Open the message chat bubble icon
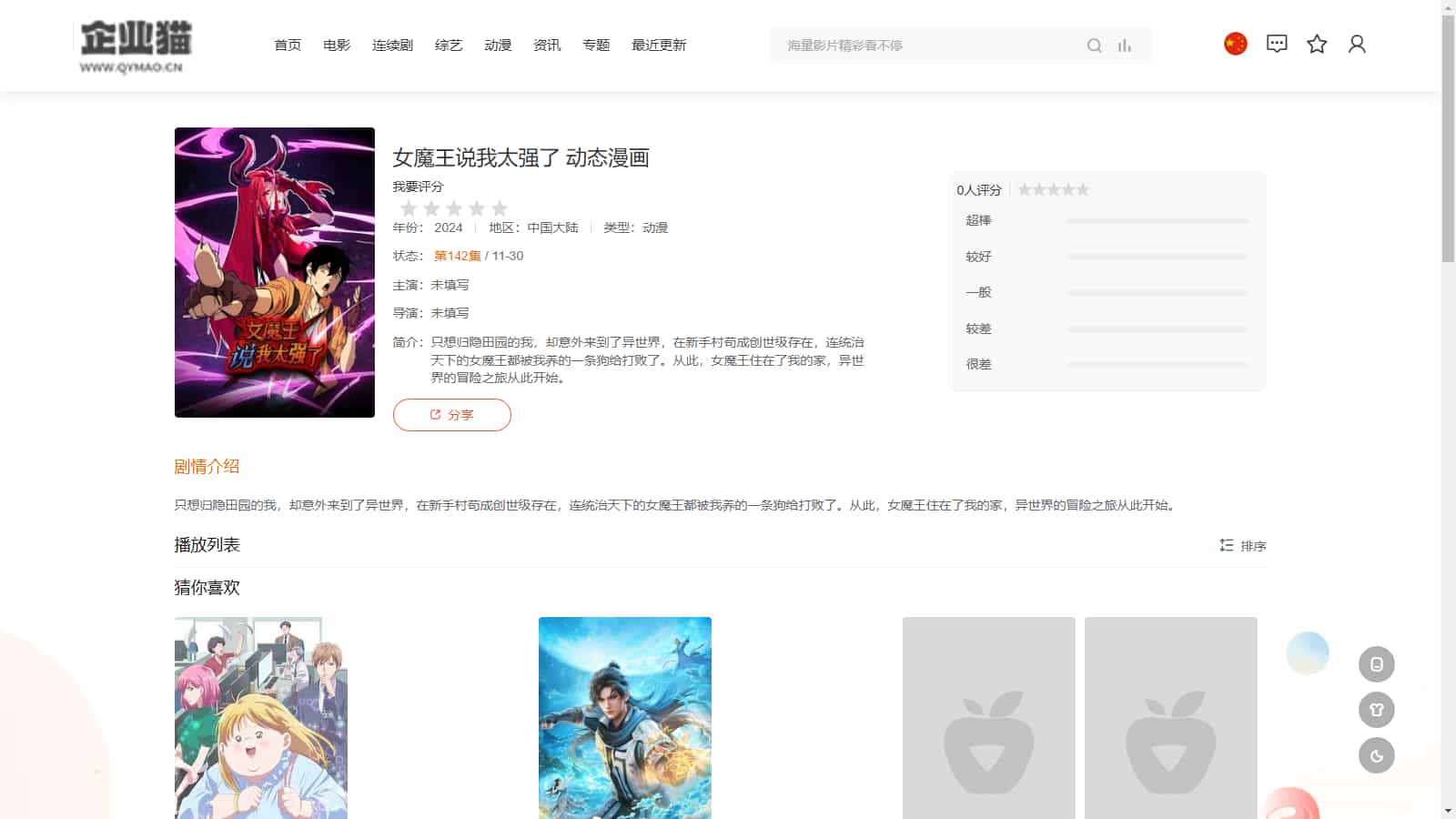 (x=1277, y=44)
